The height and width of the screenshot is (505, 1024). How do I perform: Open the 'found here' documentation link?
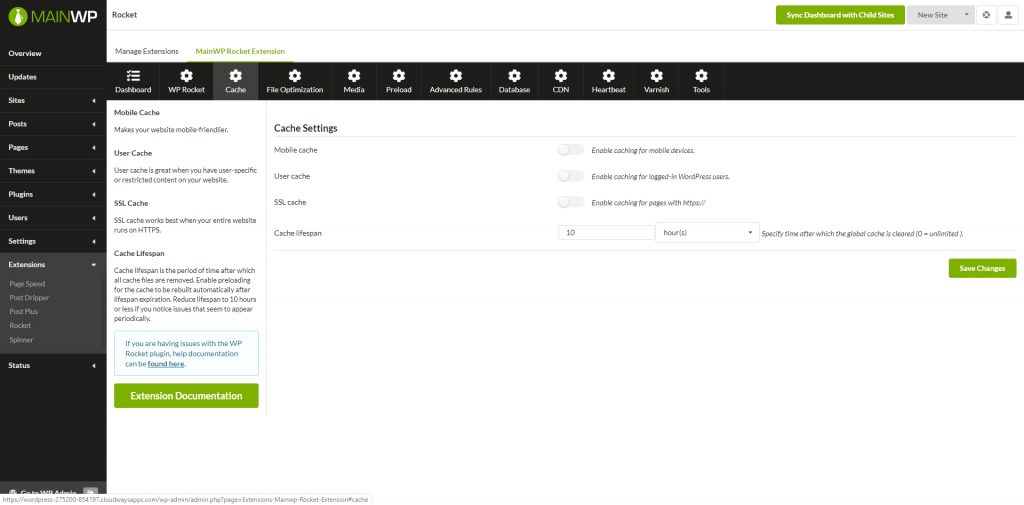pos(168,364)
